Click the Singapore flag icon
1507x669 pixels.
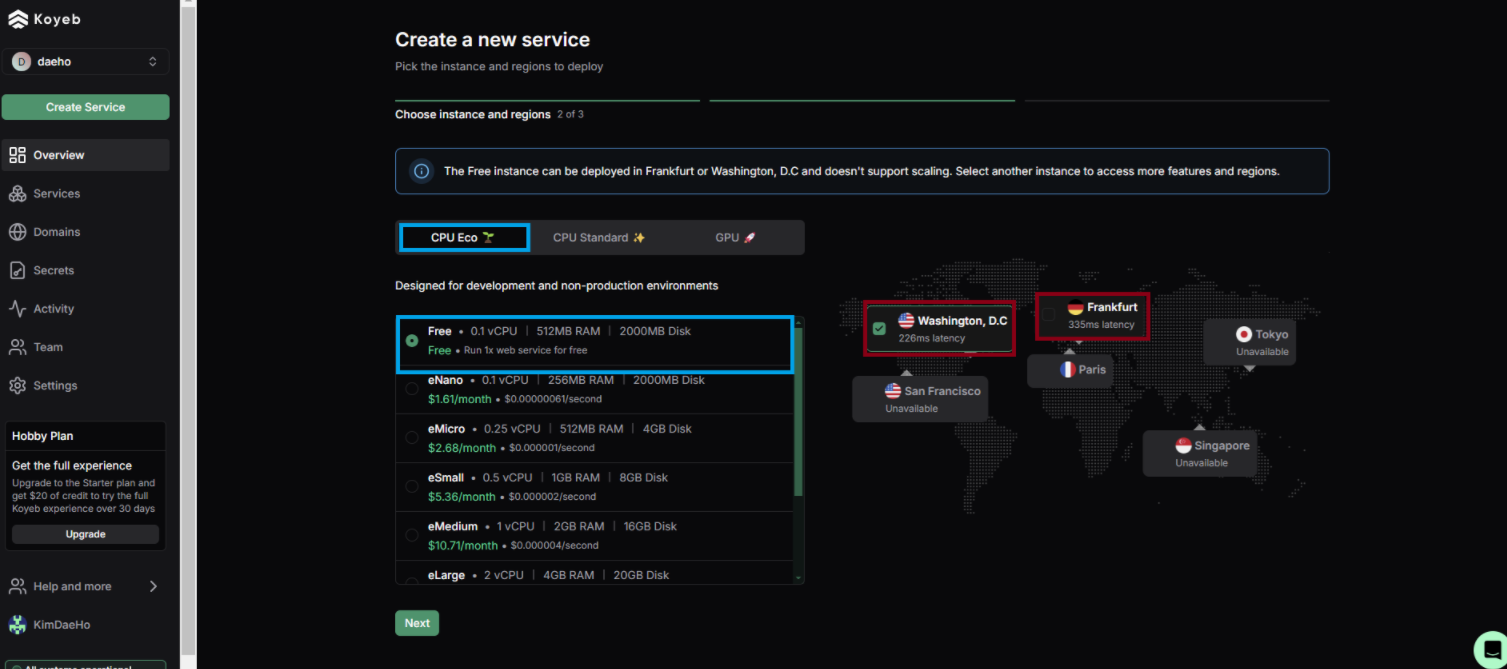[x=1183, y=446]
